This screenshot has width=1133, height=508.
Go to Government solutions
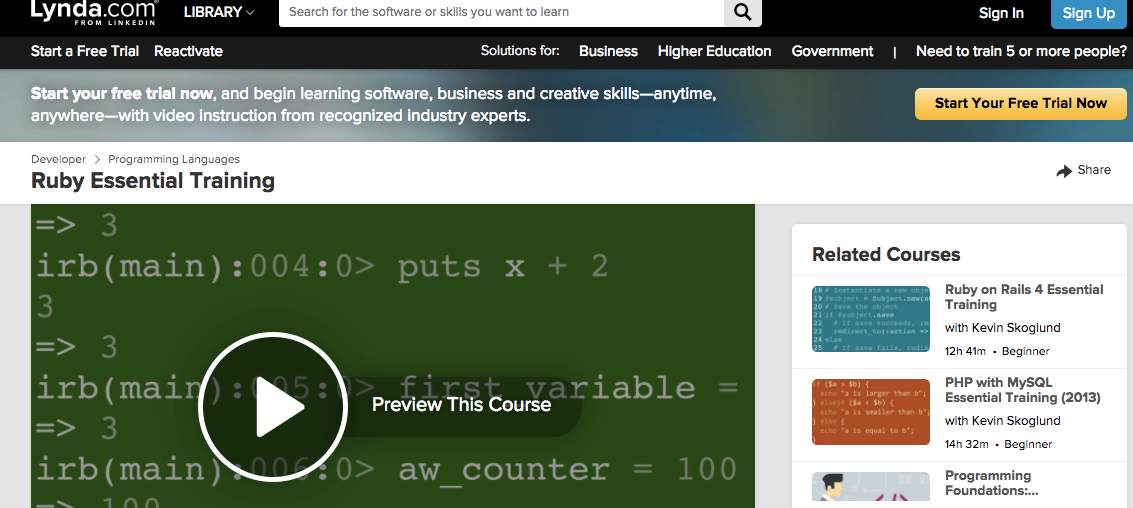click(x=832, y=51)
